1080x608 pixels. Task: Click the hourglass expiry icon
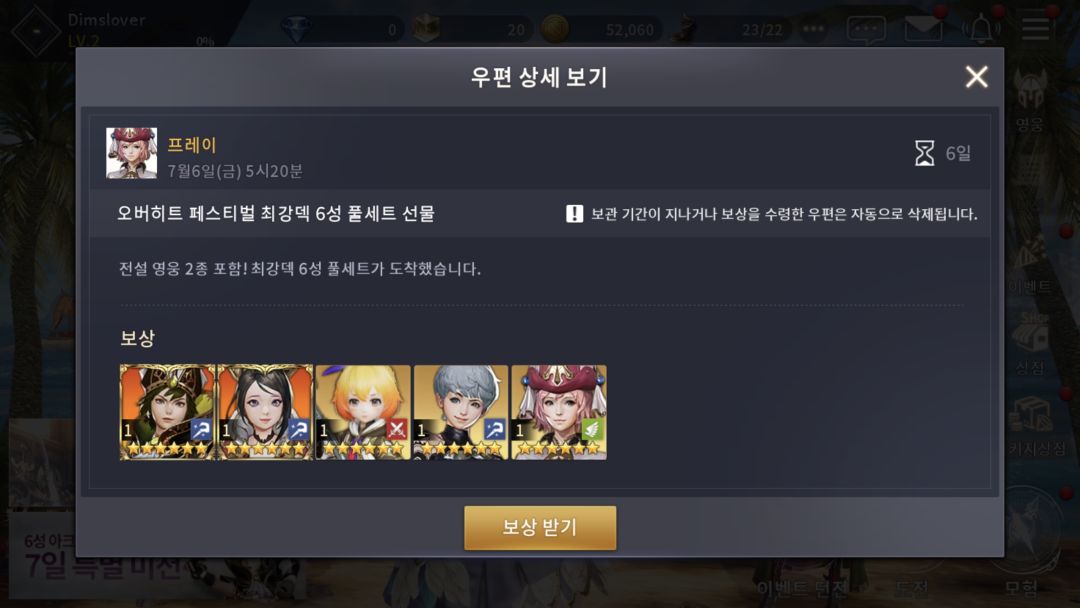(x=924, y=153)
